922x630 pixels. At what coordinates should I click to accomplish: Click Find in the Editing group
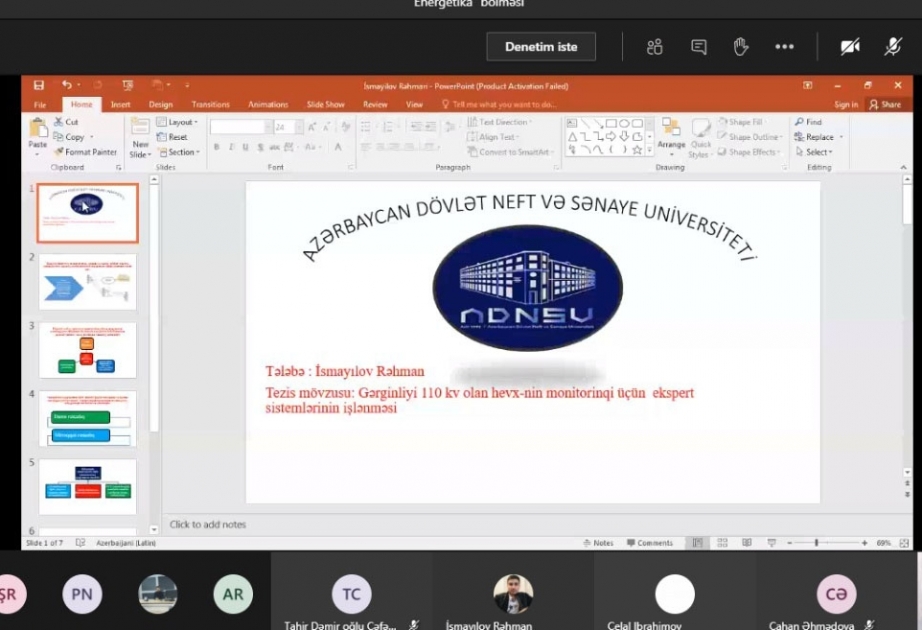(x=808, y=122)
